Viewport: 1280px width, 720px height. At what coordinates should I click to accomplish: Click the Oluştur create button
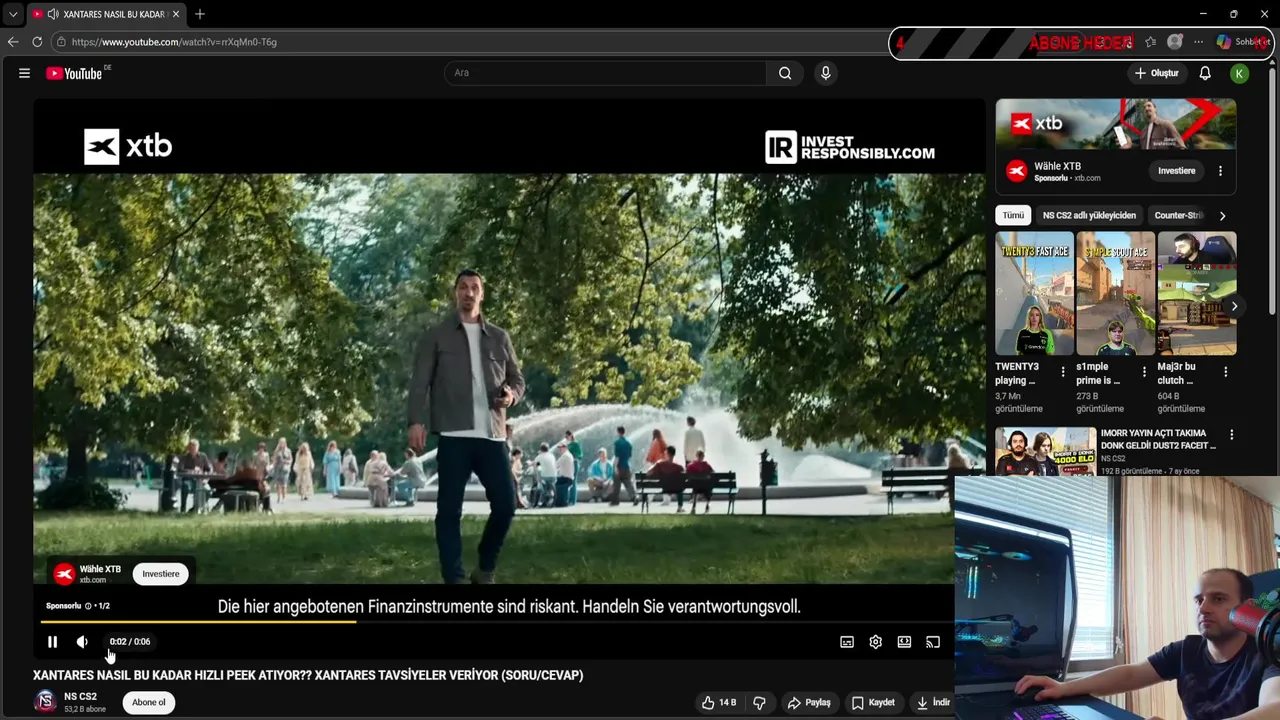(x=1157, y=73)
